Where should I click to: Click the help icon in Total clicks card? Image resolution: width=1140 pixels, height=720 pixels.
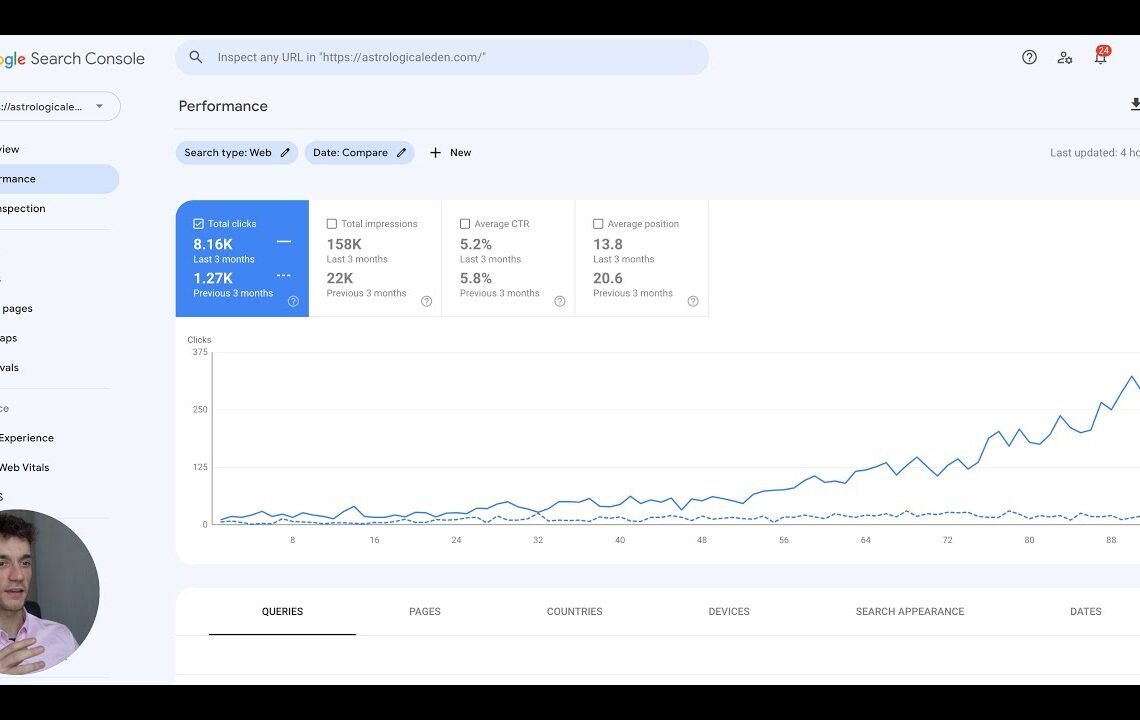[293, 301]
